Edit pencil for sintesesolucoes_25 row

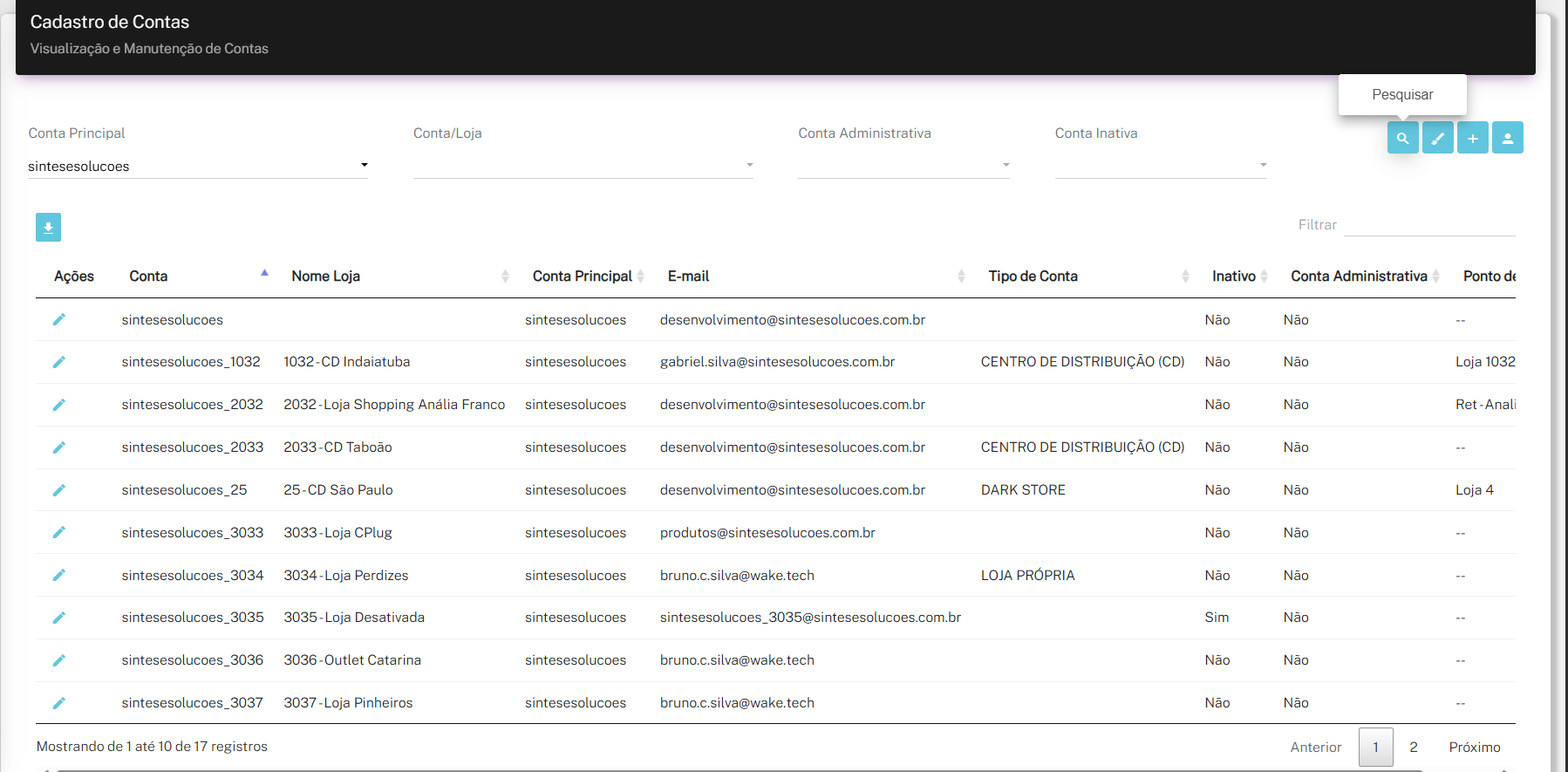point(58,490)
